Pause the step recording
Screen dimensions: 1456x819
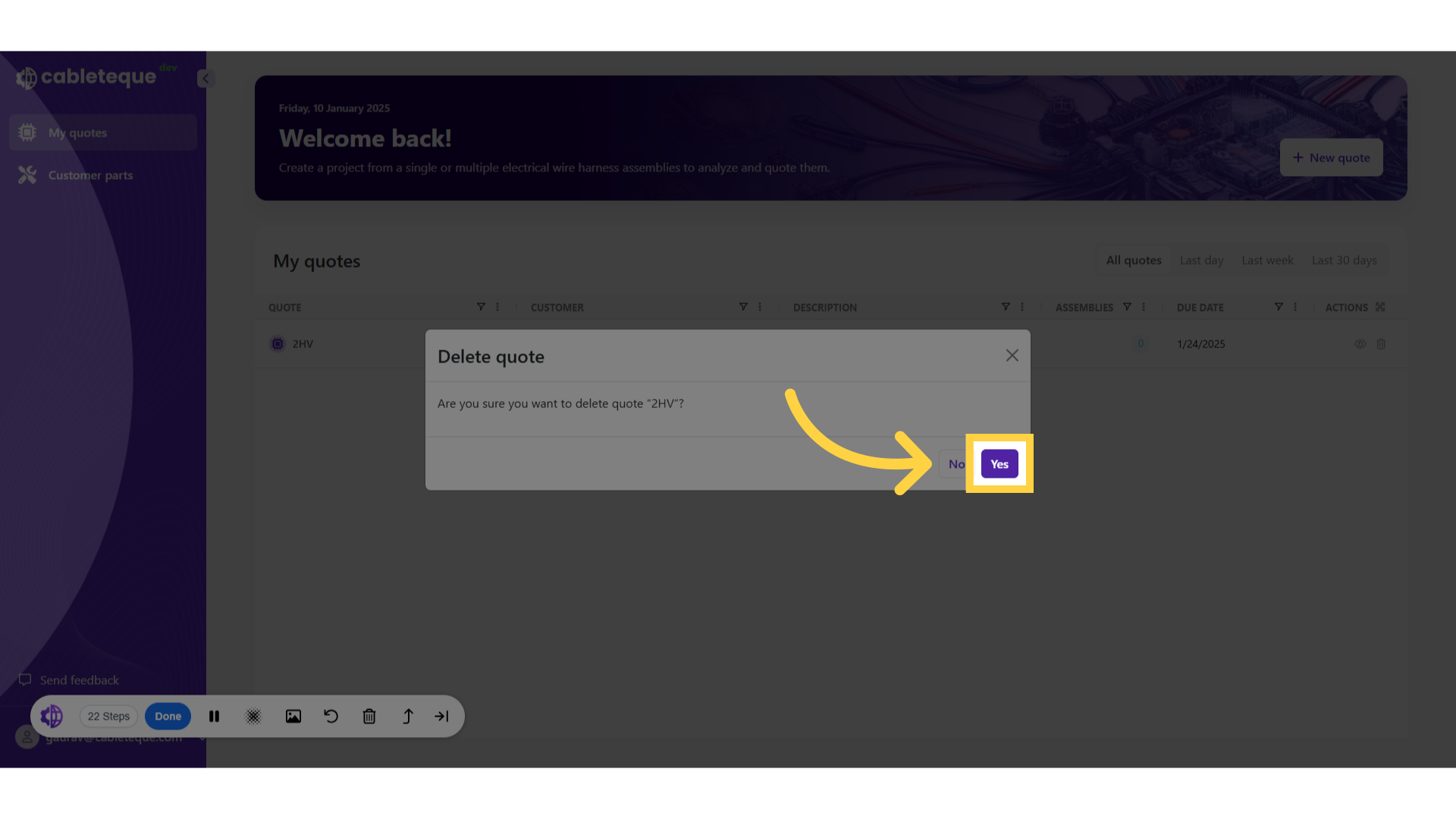click(215, 716)
